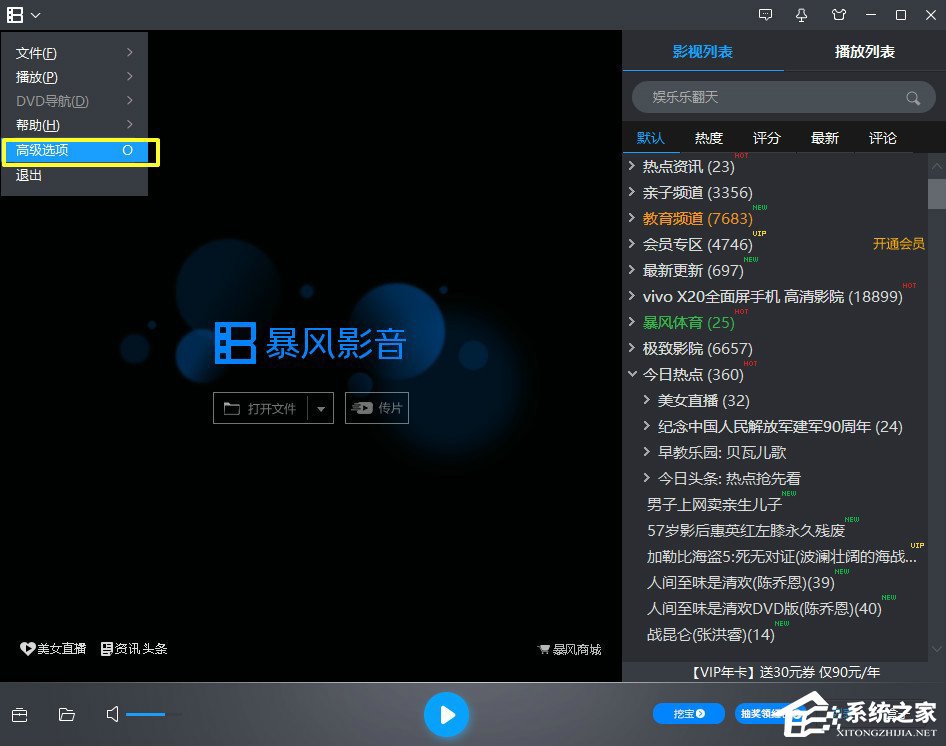This screenshot has width=946, height=746.
Task: Click the 传片 button
Action: (377, 408)
